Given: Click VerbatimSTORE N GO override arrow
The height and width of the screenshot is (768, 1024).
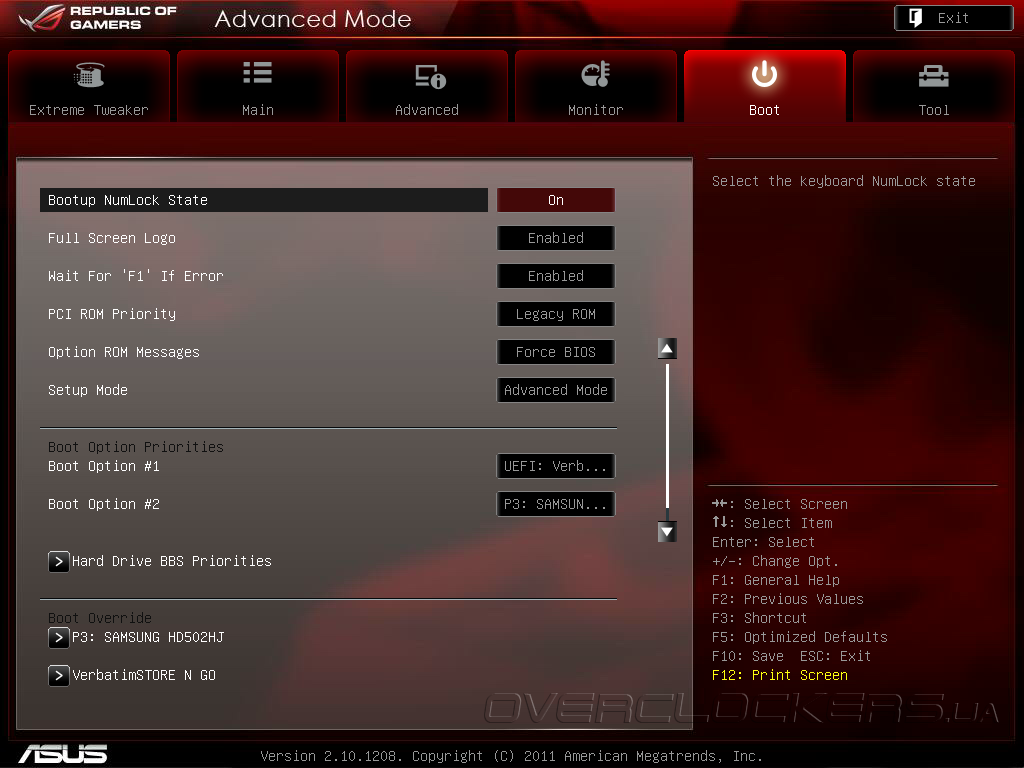Looking at the screenshot, I should 59,675.
